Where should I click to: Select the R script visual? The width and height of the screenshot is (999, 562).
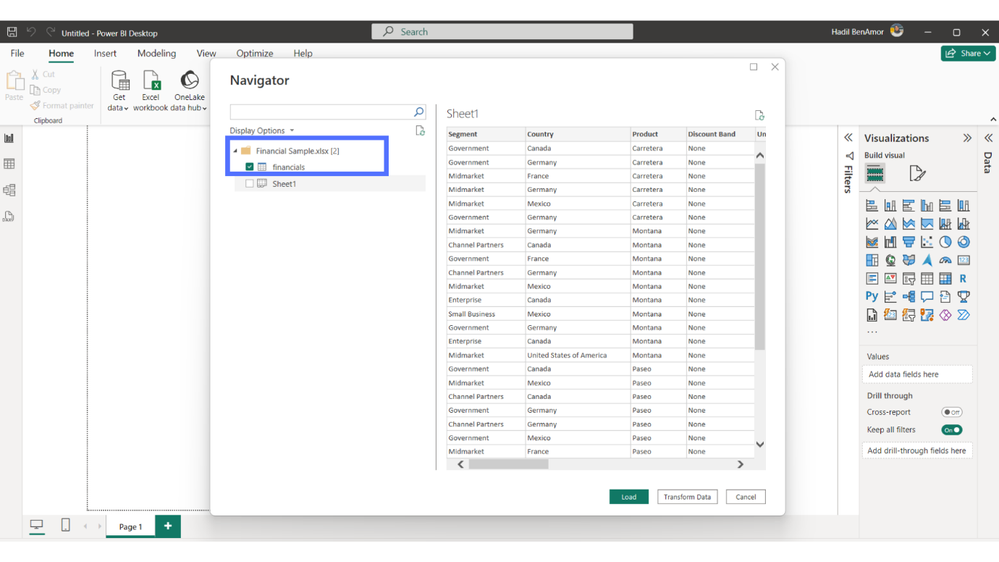pos(963,278)
